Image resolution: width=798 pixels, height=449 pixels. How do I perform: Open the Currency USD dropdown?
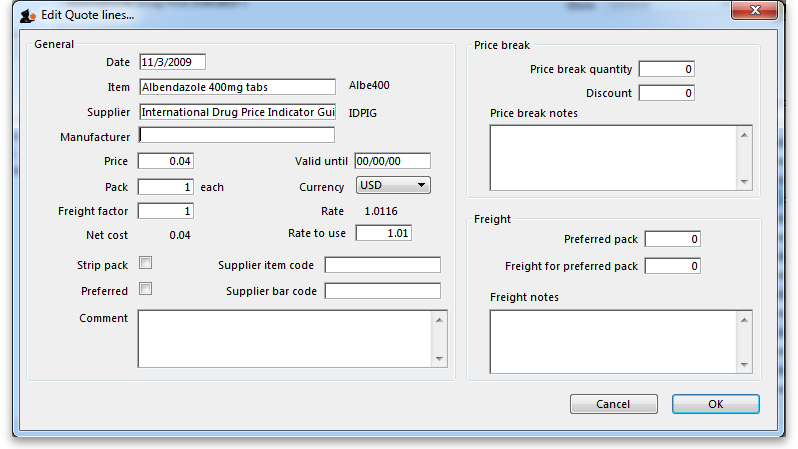(393, 185)
